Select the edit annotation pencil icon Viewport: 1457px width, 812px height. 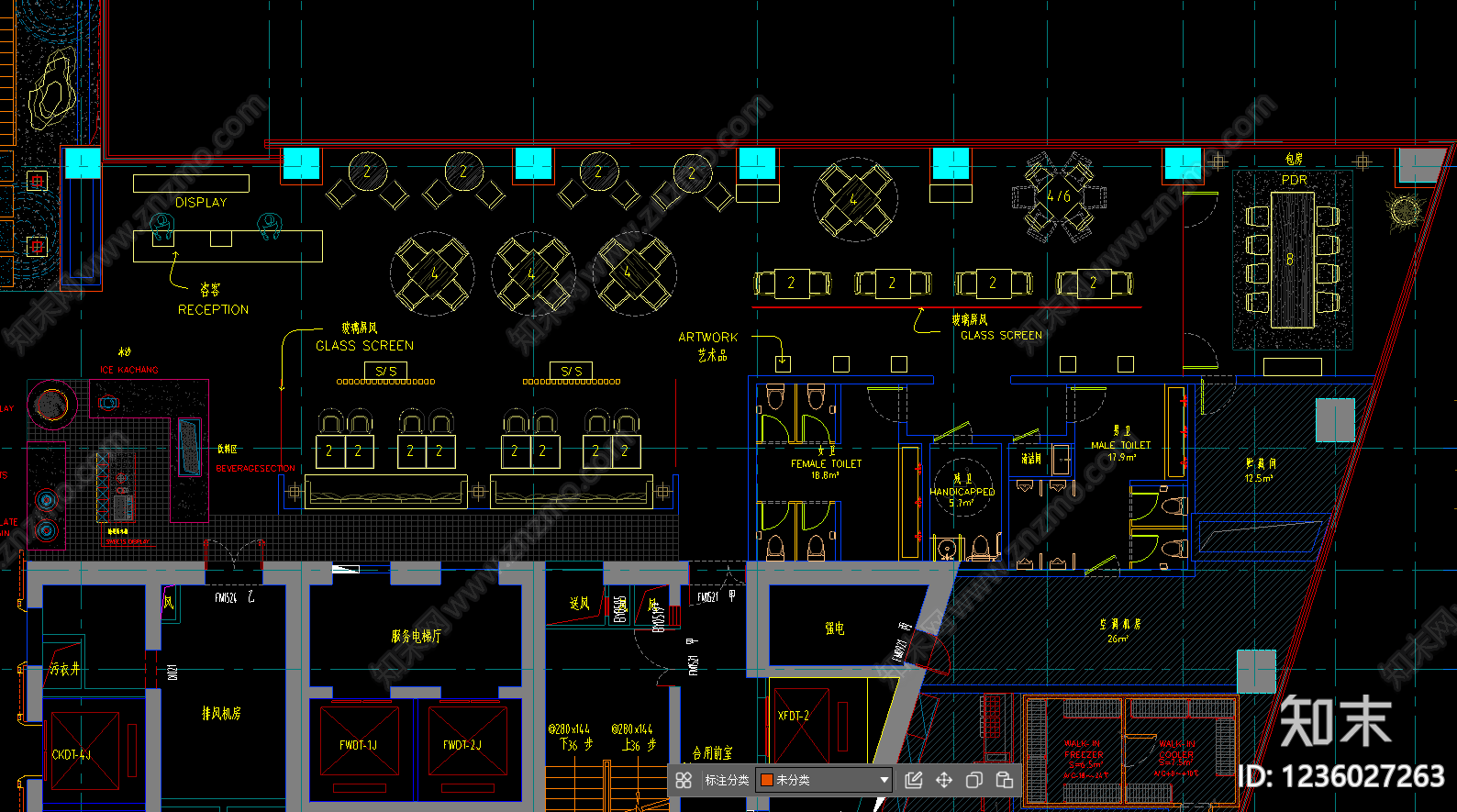[914, 780]
